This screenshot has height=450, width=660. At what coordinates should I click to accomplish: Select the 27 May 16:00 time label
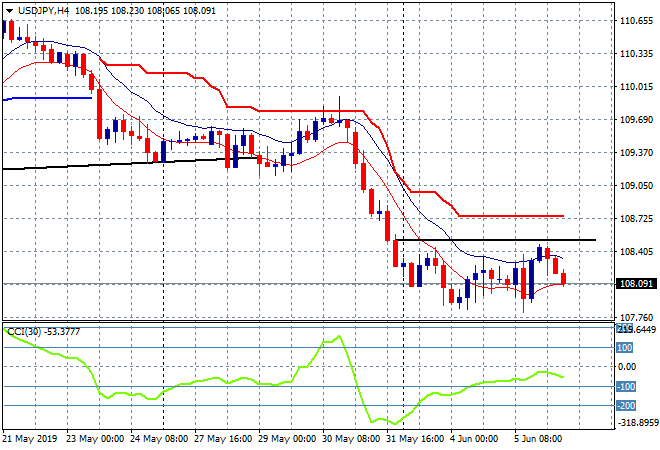[223, 439]
